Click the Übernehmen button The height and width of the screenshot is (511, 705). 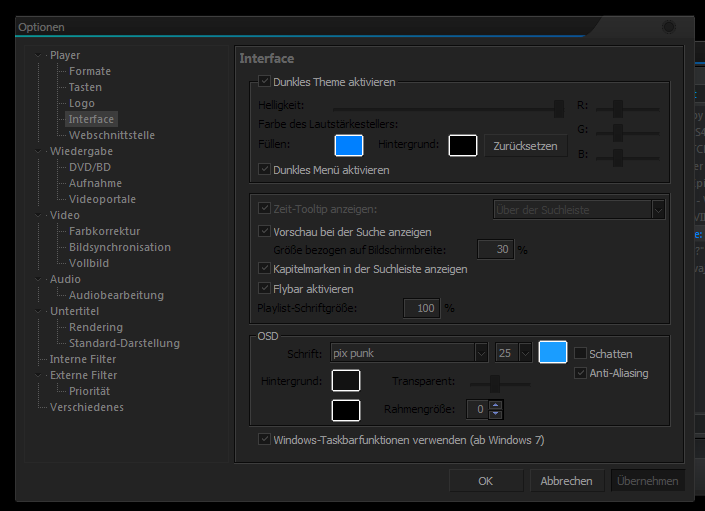(x=647, y=481)
